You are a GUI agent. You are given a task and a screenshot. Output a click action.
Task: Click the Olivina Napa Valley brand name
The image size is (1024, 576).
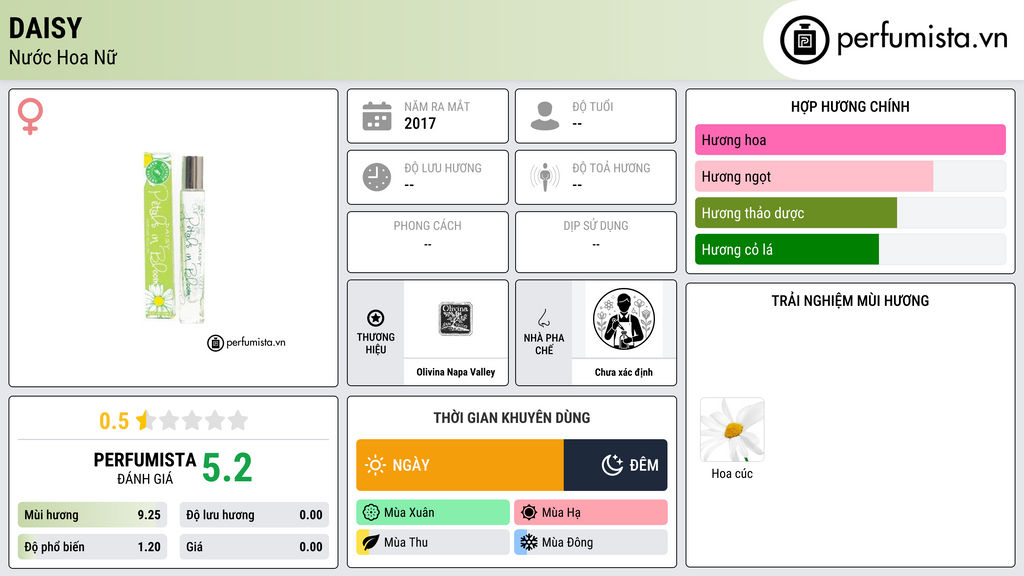[456, 372]
